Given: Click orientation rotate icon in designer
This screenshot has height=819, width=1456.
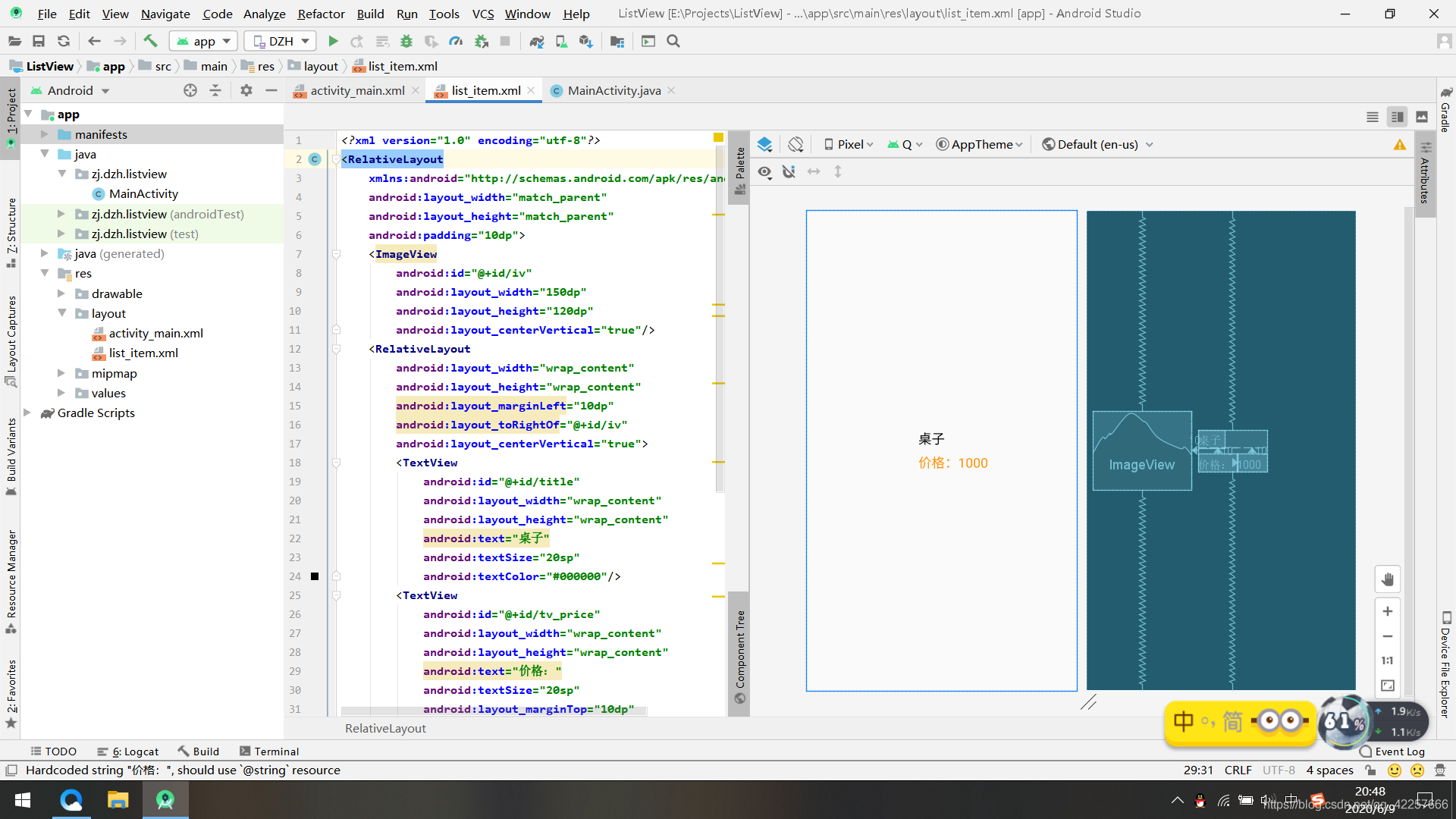Looking at the screenshot, I should coord(795,144).
